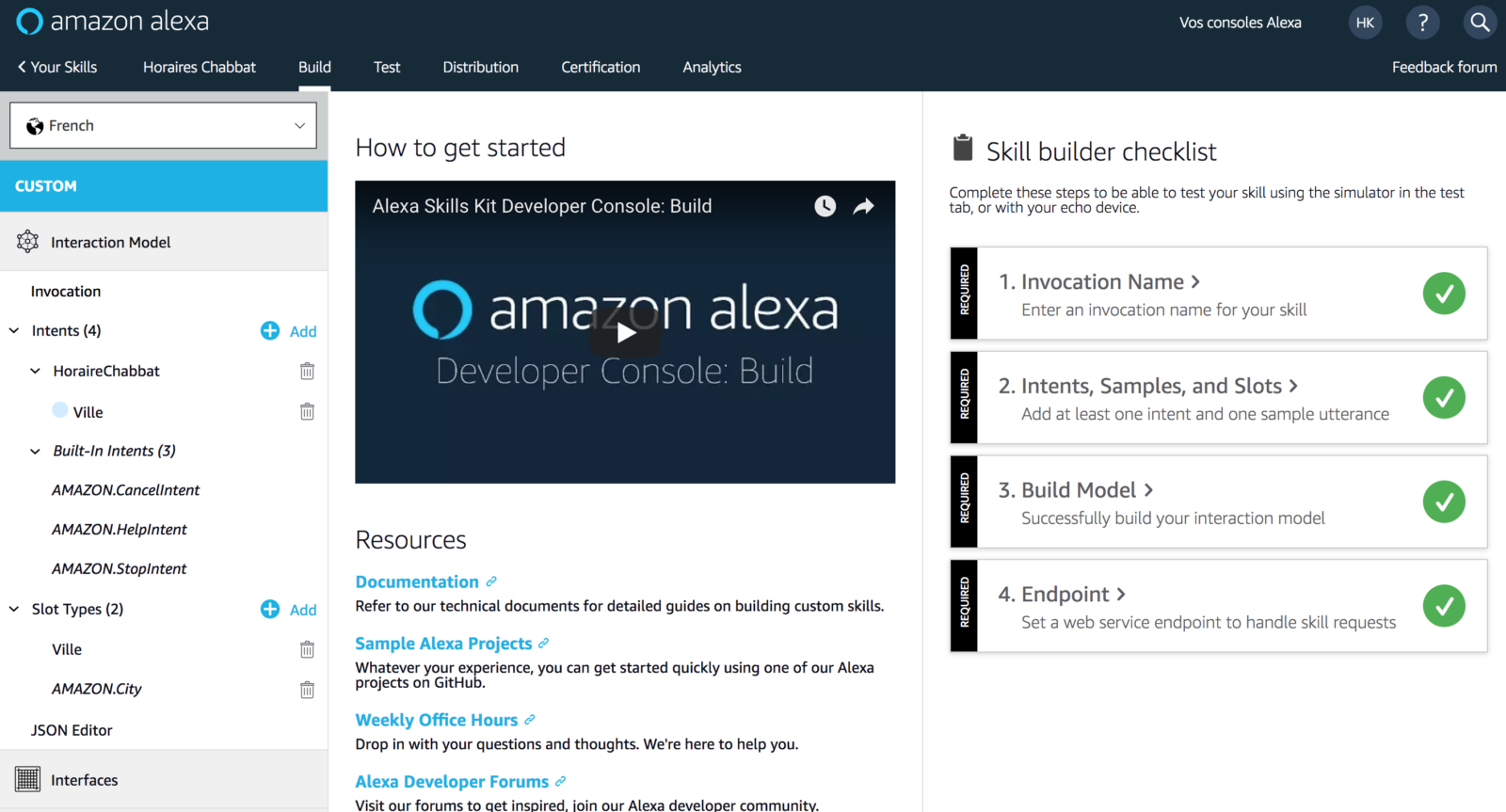Go back to Your Skills
This screenshot has height=812, width=1506.
[56, 67]
